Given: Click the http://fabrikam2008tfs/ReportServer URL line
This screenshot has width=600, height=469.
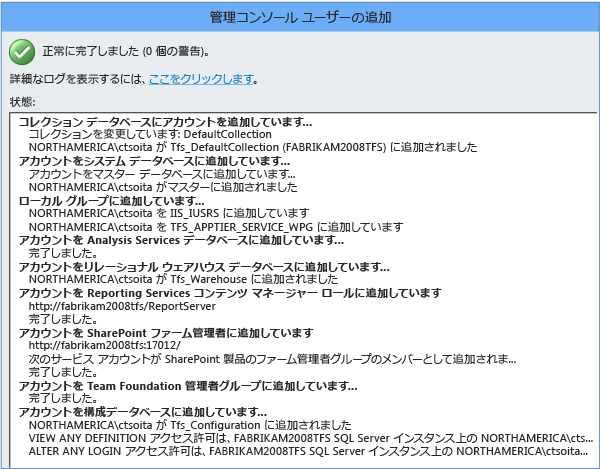Looking at the screenshot, I should pos(122,306).
